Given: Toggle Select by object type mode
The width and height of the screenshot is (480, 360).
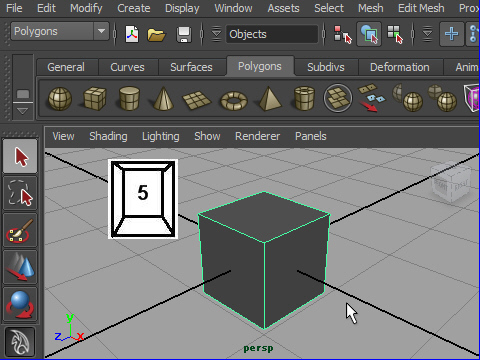Looking at the screenshot, I should pos(369,34).
